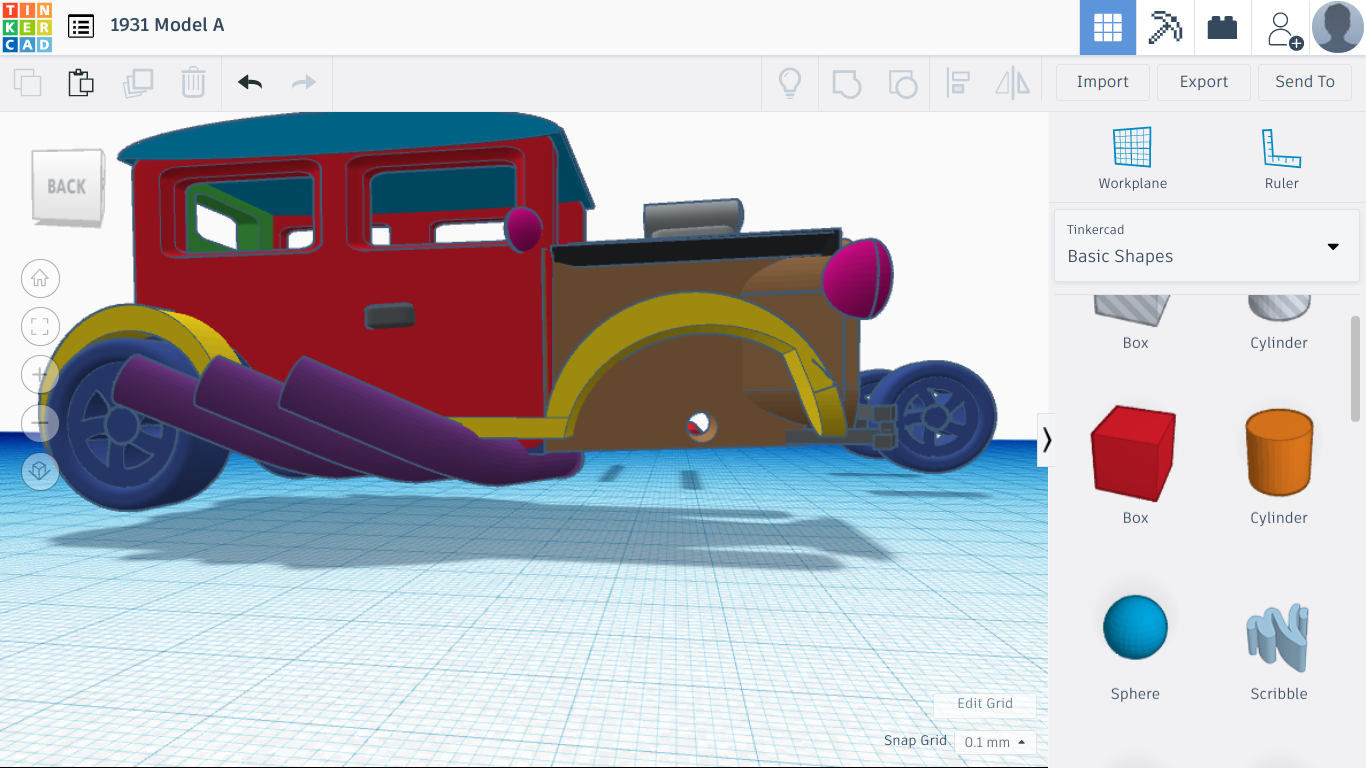The image size is (1366, 768).
Task: Switch to the 3D design grid view
Action: [x=1107, y=27]
